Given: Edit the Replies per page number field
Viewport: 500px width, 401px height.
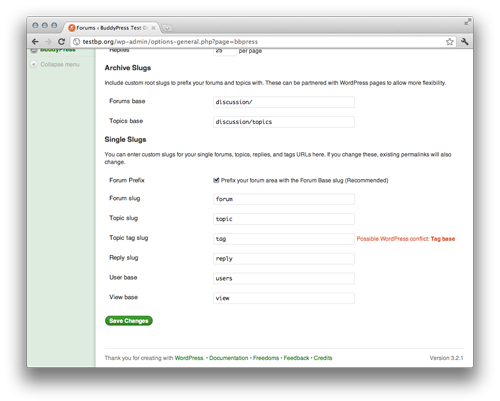Looking at the screenshot, I should (x=225, y=51).
